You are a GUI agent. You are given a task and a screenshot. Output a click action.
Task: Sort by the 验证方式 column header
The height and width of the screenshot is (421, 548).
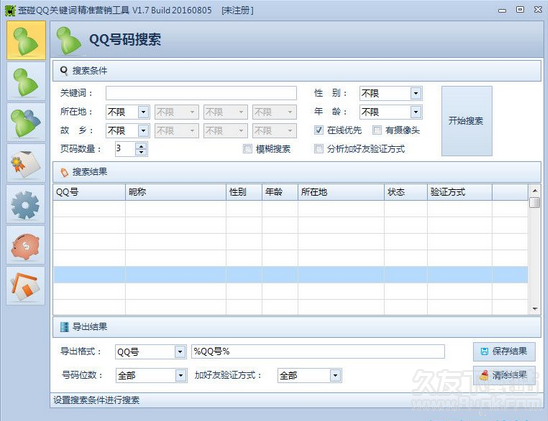coord(460,193)
